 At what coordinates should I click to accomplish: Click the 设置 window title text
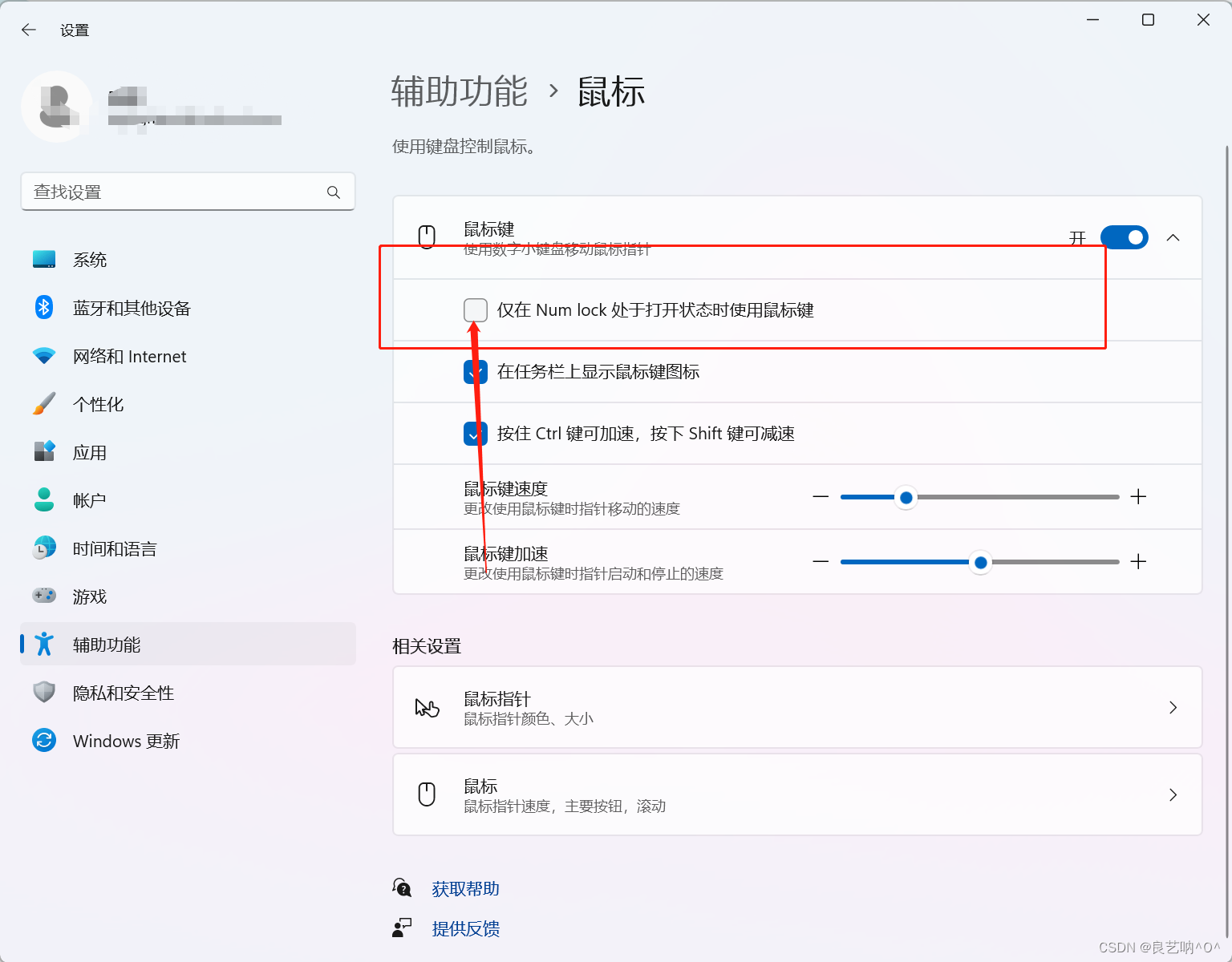tap(75, 30)
